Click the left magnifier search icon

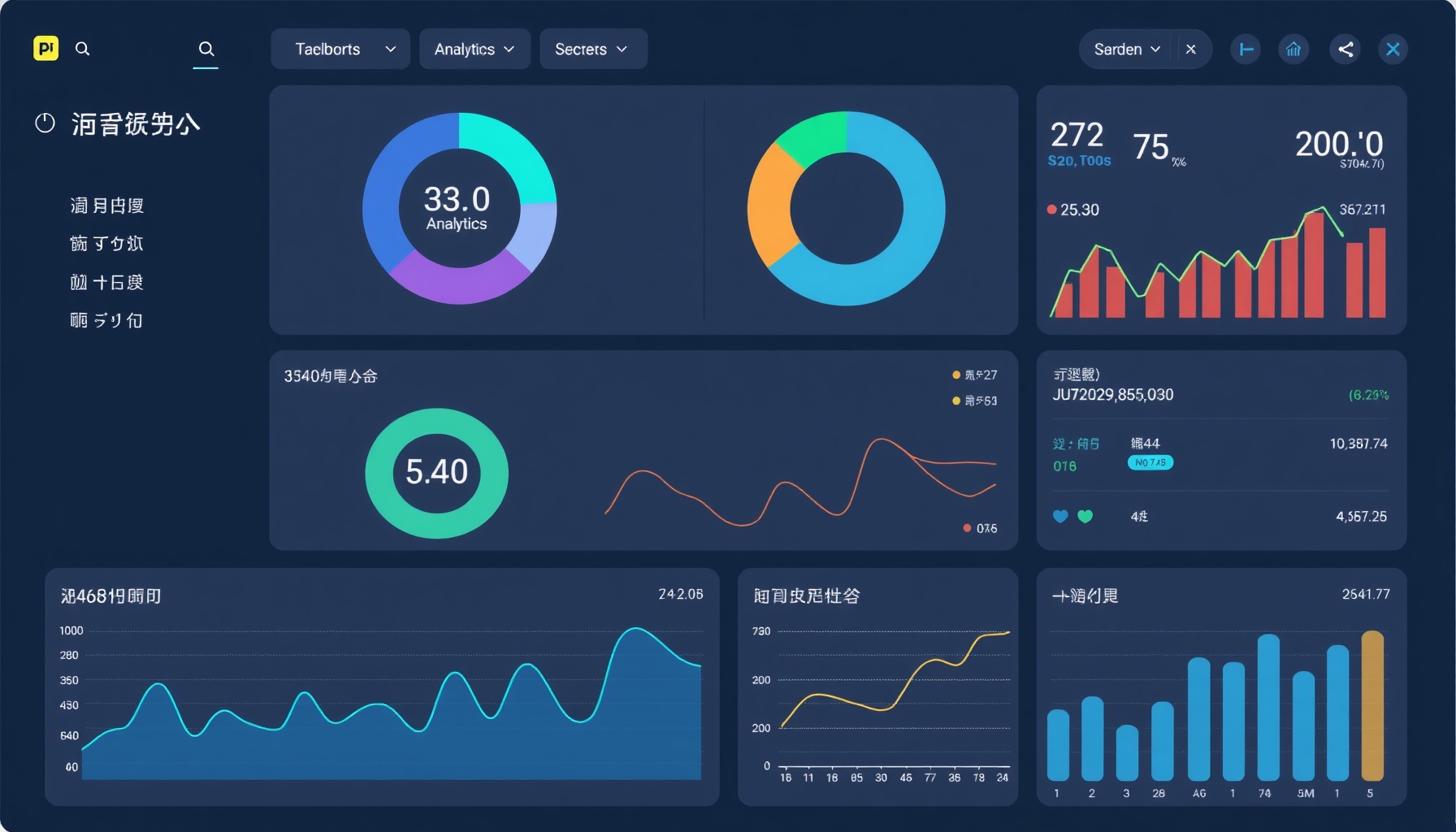point(83,49)
